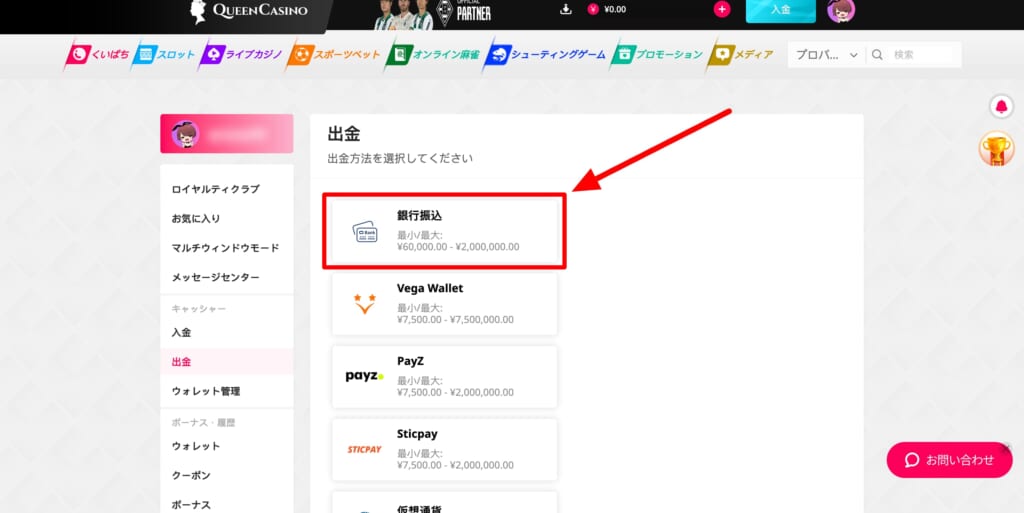Click the ライブカジノ category icon
The height and width of the screenshot is (513, 1024).
(x=213, y=55)
